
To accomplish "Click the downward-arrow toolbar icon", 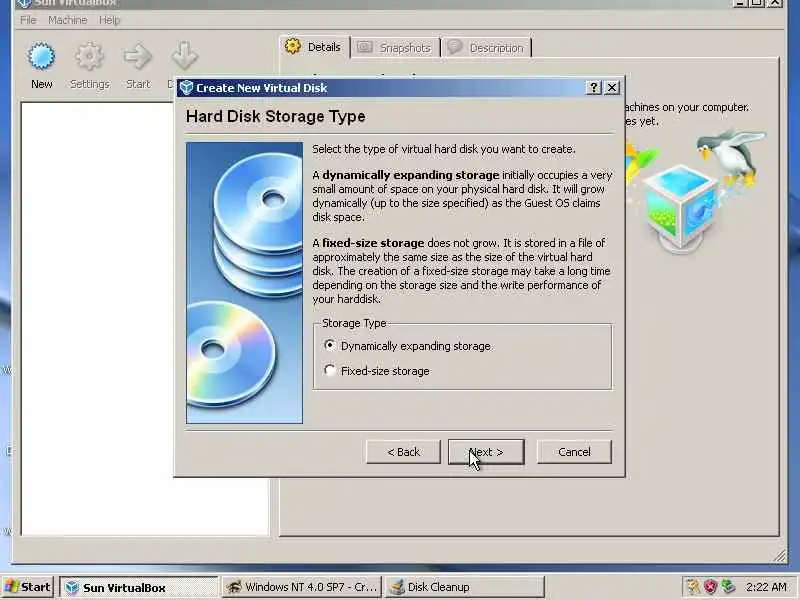I will point(184,57).
